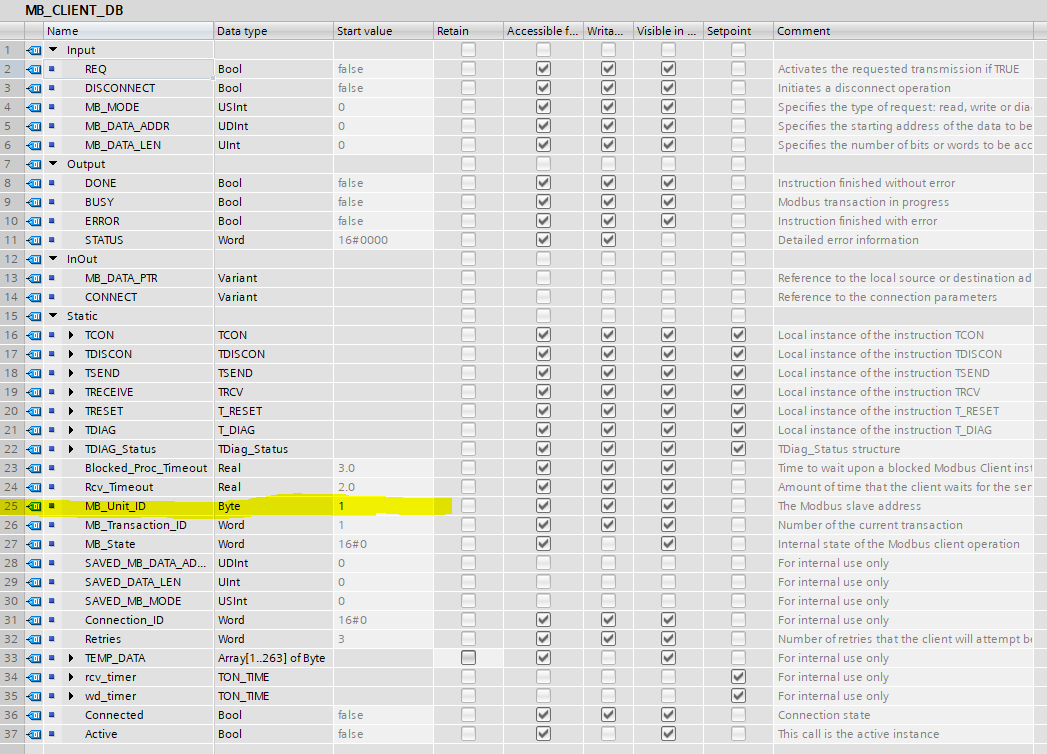The height and width of the screenshot is (754, 1047).
Task: Click the tag icon in the Static section row
Action: click(x=33, y=316)
